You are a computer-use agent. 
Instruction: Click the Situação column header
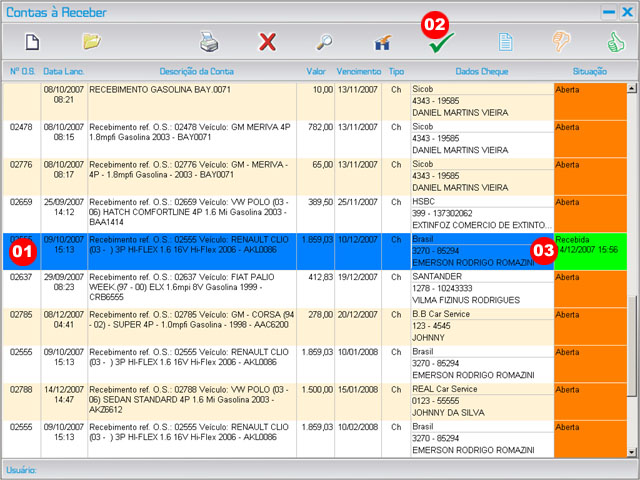tap(589, 72)
